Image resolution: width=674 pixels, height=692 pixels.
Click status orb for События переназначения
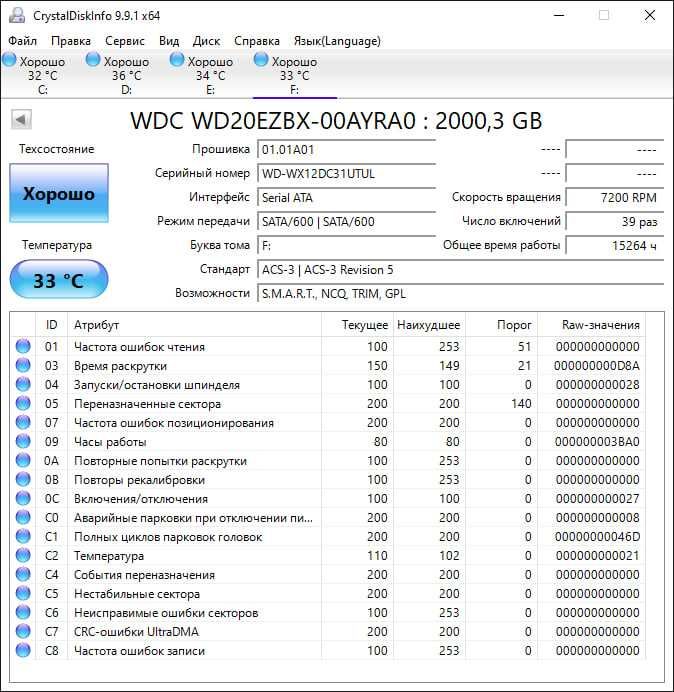coord(23,574)
